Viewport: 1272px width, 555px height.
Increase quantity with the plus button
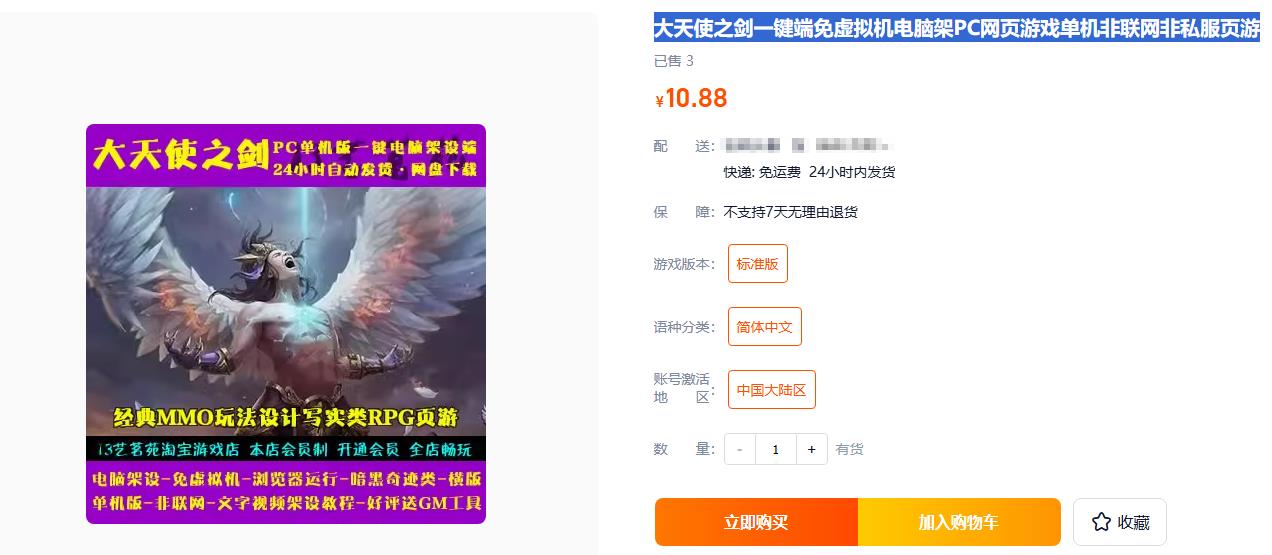[812, 449]
